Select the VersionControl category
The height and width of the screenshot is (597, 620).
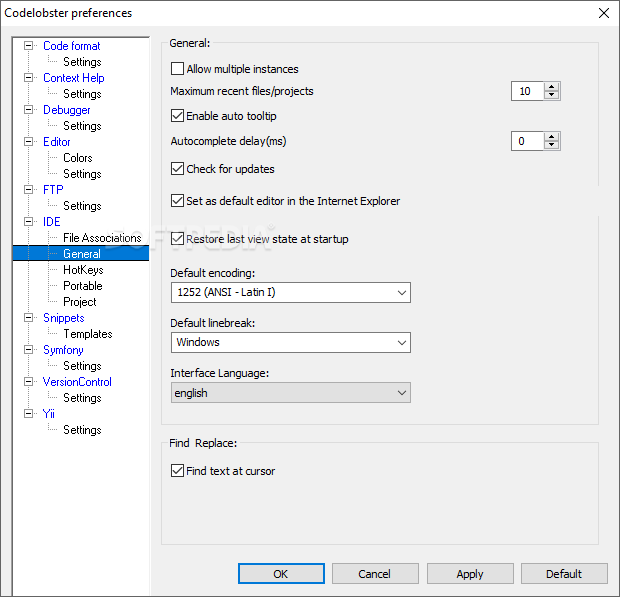pyautogui.click(x=77, y=382)
